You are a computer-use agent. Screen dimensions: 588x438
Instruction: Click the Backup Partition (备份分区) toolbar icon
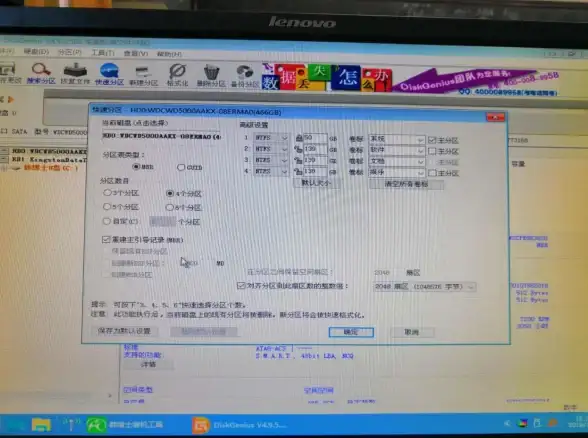pos(244,76)
